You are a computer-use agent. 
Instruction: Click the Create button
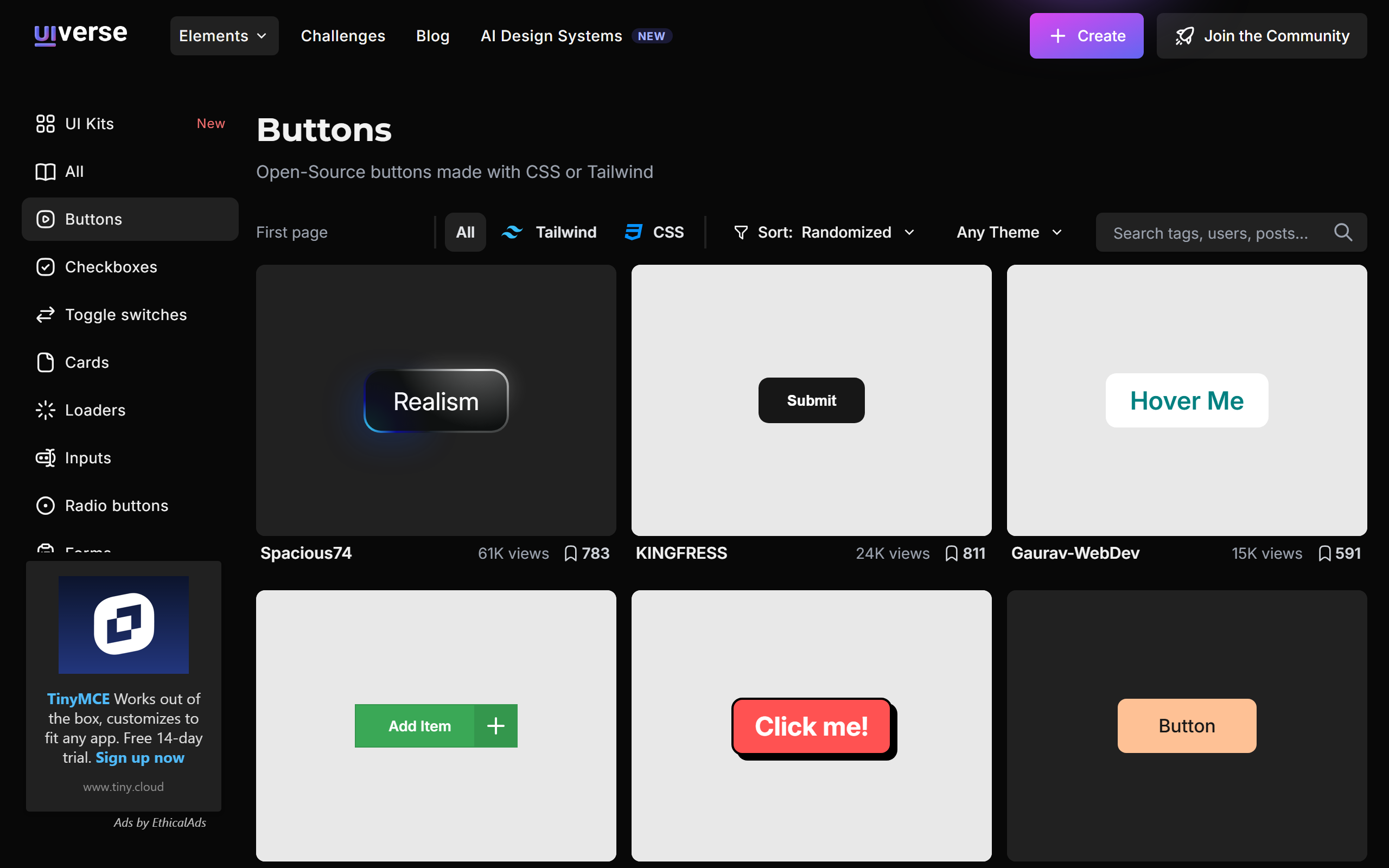tap(1087, 36)
